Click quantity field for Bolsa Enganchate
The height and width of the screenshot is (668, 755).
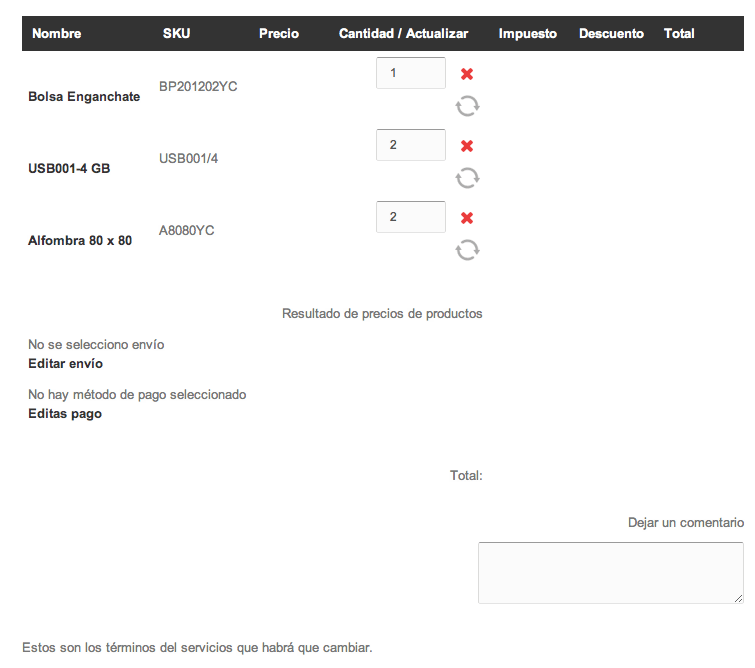(x=411, y=73)
